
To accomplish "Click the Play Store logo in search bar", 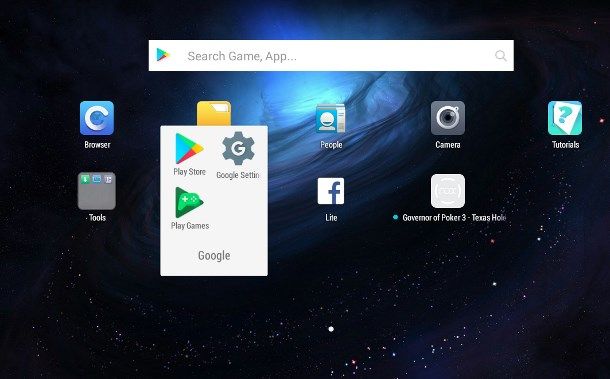I will (163, 55).
